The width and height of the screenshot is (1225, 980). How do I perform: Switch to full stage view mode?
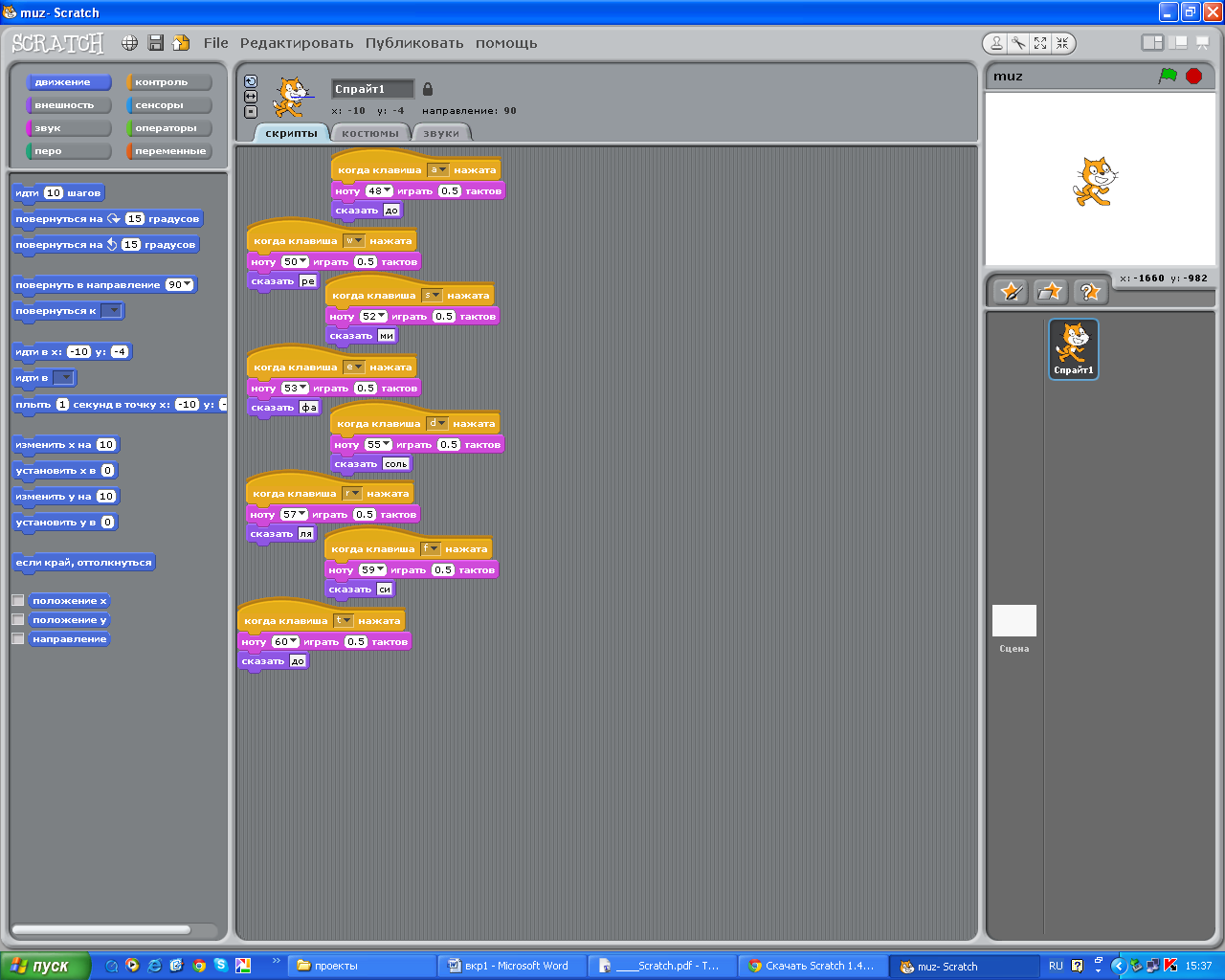tap(1178, 43)
